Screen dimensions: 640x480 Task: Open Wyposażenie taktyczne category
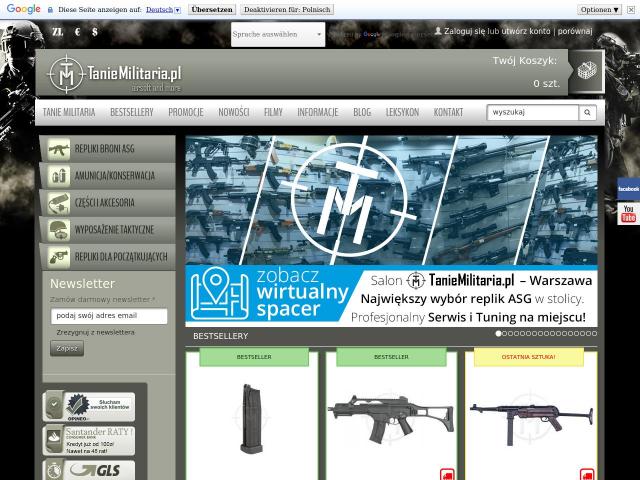click(x=108, y=230)
